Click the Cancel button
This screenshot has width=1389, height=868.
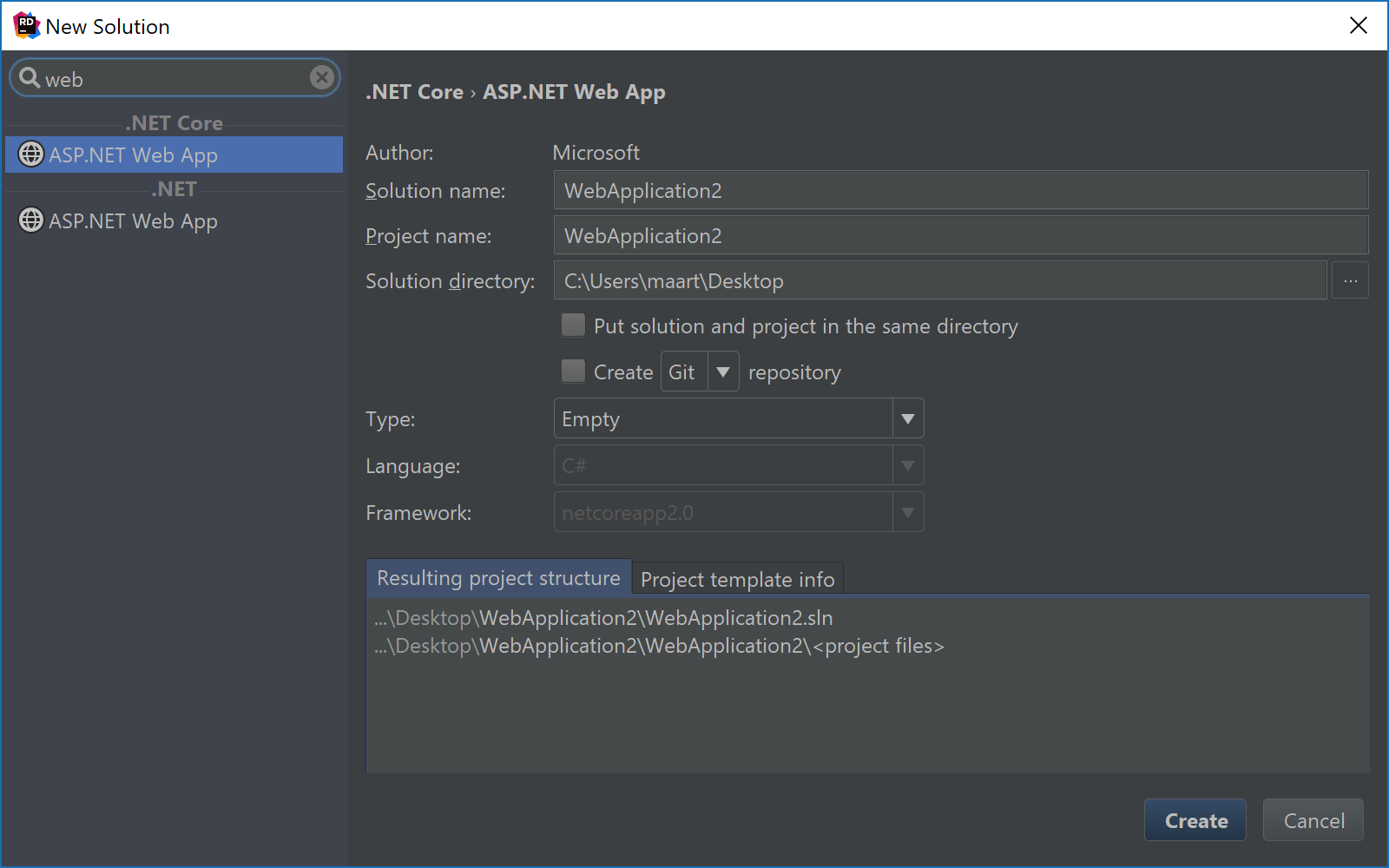1313,820
